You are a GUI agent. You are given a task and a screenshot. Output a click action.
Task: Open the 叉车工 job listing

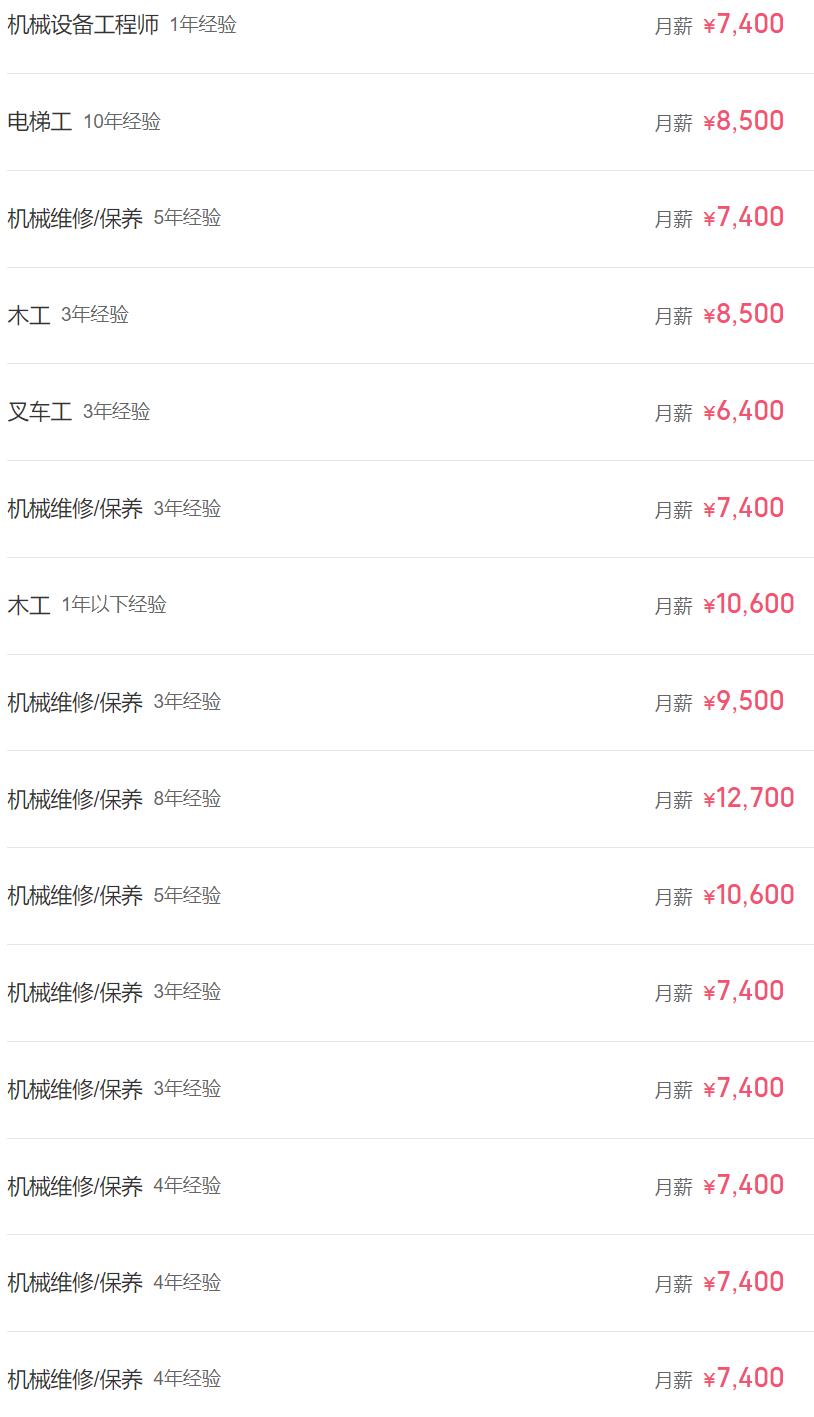click(x=40, y=412)
